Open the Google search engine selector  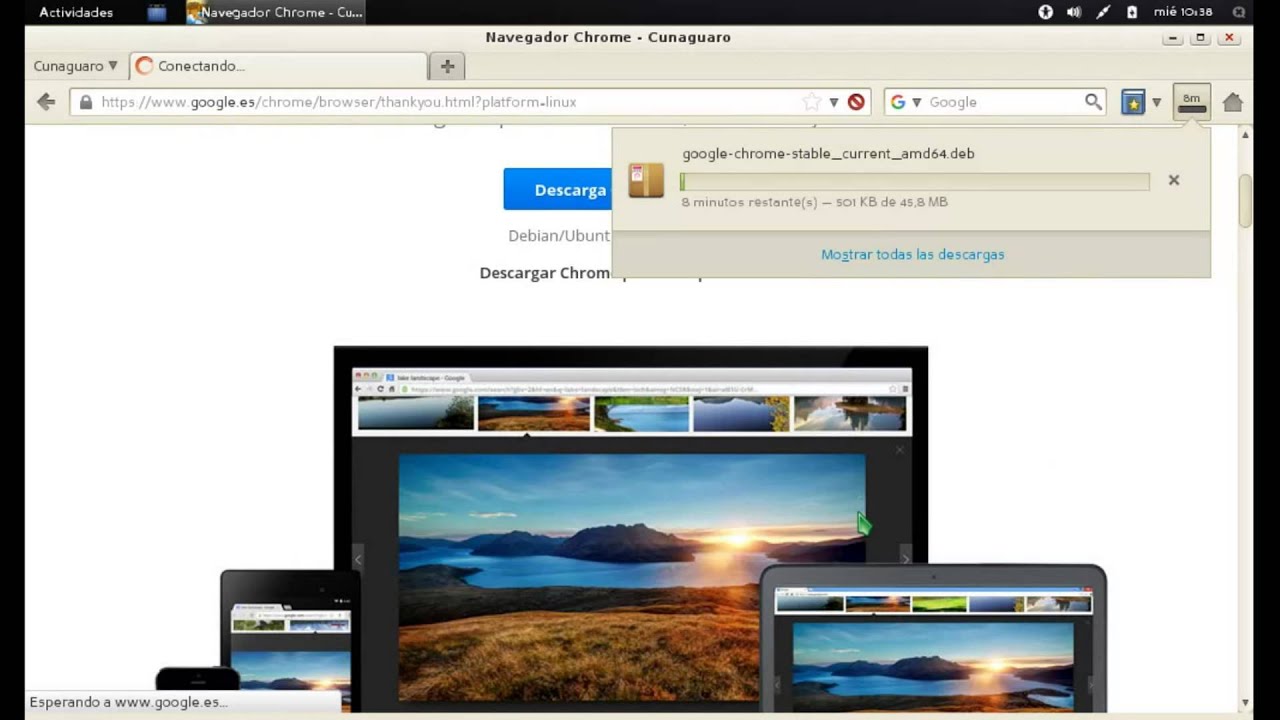pyautogui.click(x=905, y=102)
